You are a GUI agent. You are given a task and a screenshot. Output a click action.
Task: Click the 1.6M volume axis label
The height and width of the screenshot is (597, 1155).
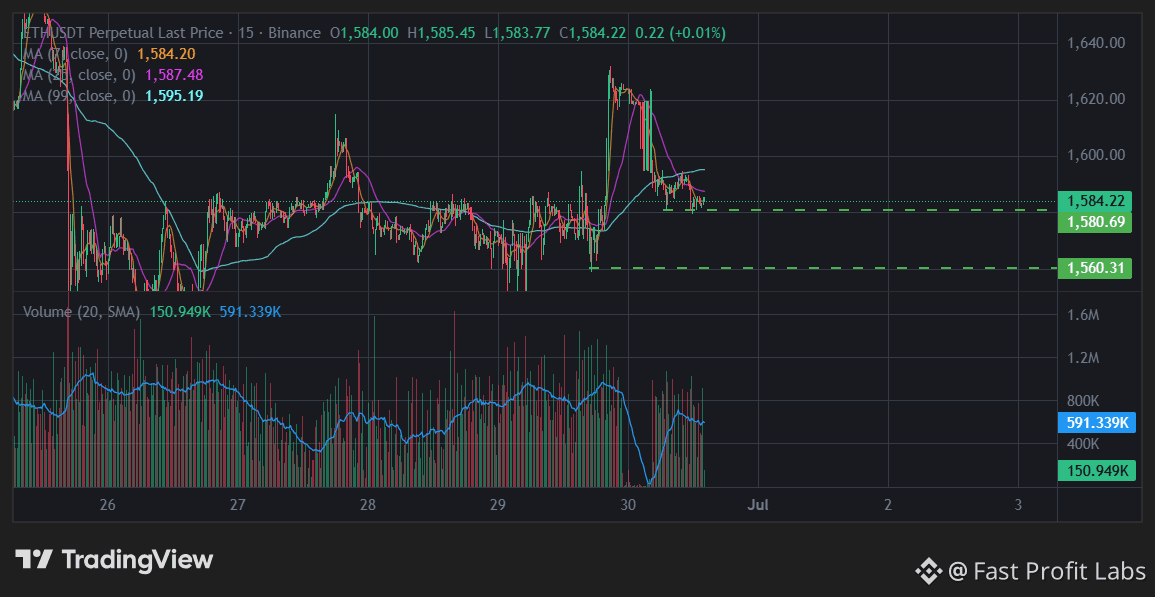click(1083, 315)
